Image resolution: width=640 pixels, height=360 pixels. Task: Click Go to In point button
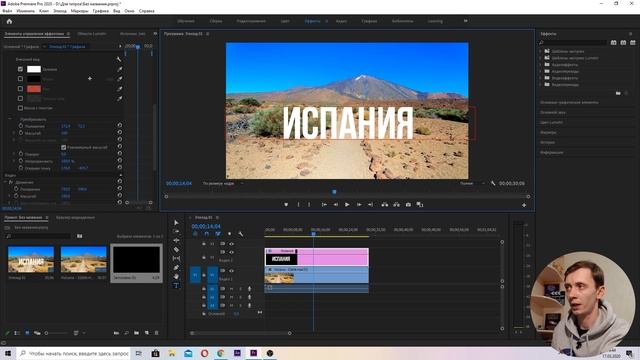click(324, 204)
